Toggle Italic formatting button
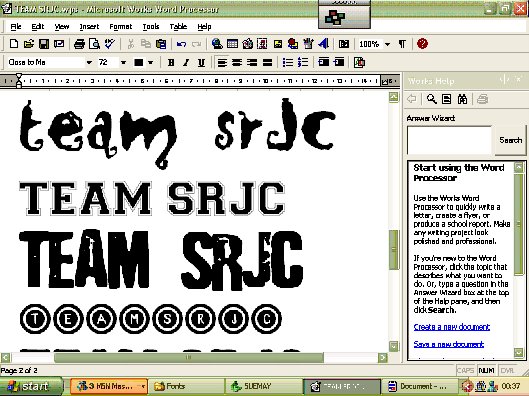529x396 pixels. click(186, 62)
